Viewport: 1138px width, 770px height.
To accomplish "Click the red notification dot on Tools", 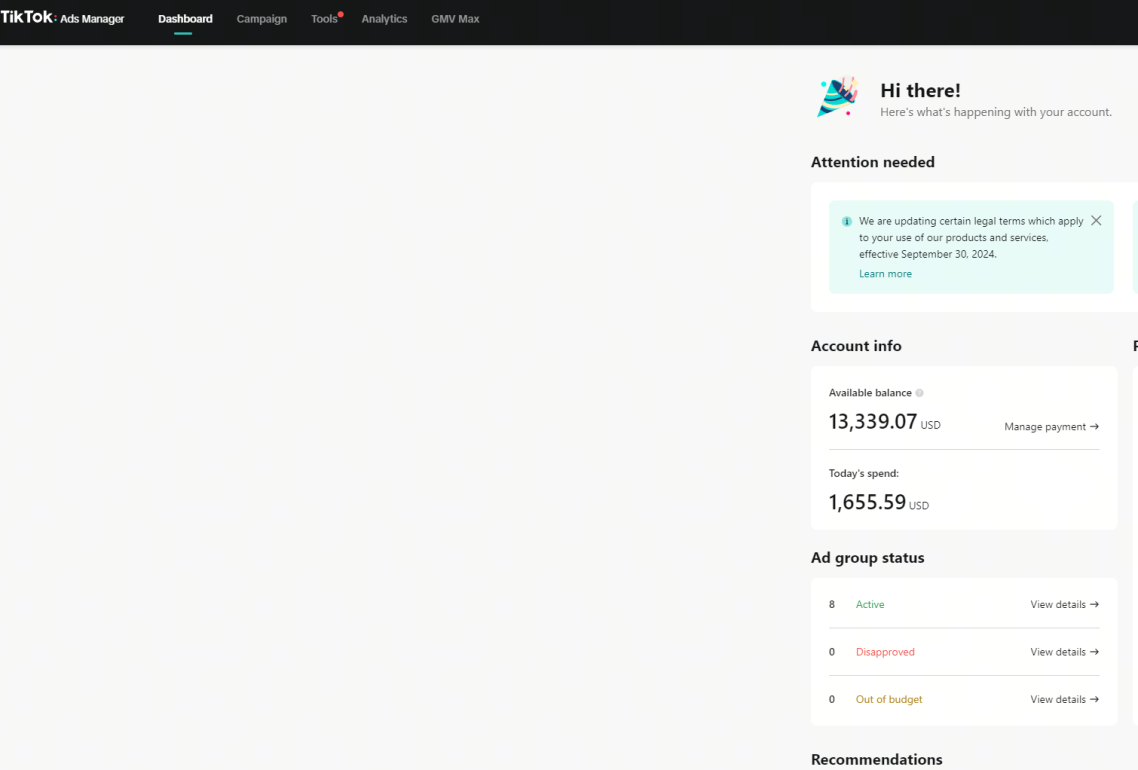I will tap(341, 14).
